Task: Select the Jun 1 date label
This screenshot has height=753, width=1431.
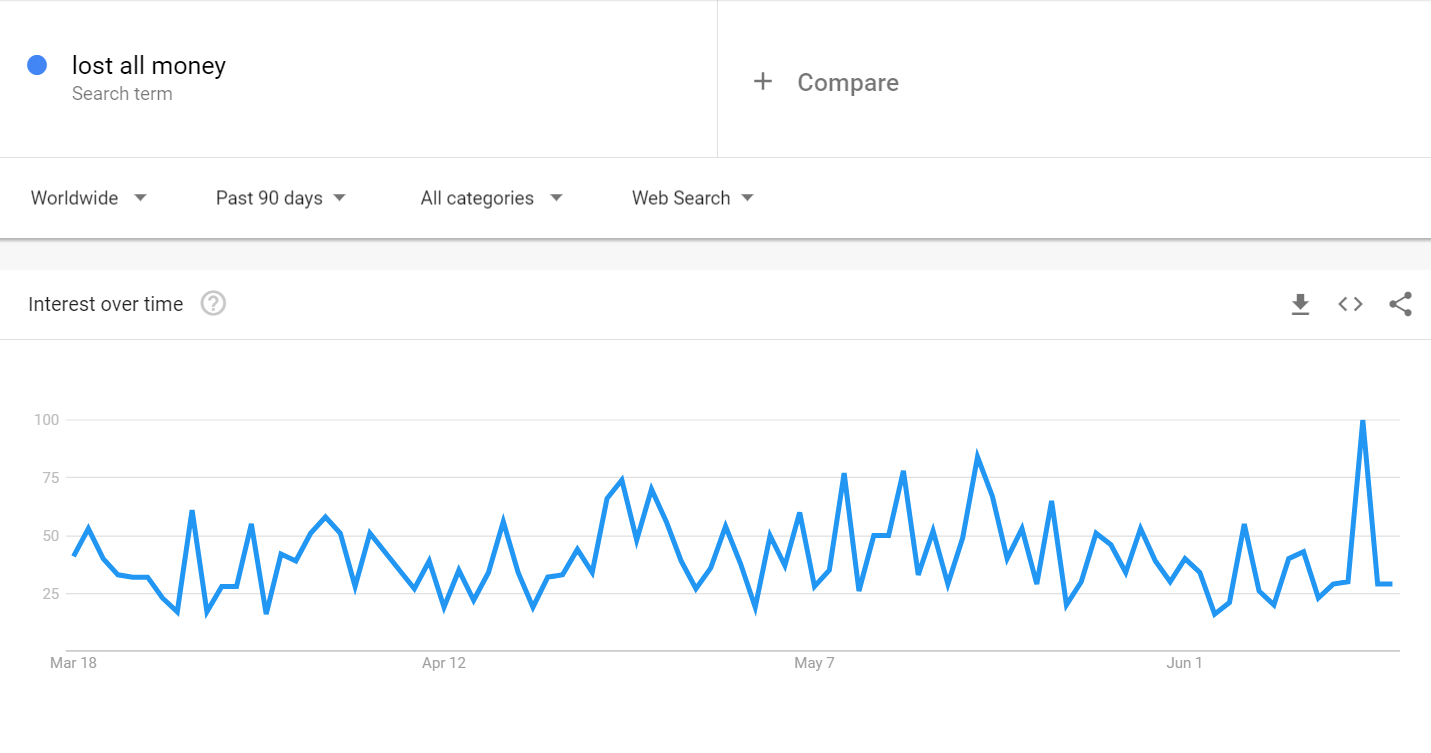Action: 1185,663
